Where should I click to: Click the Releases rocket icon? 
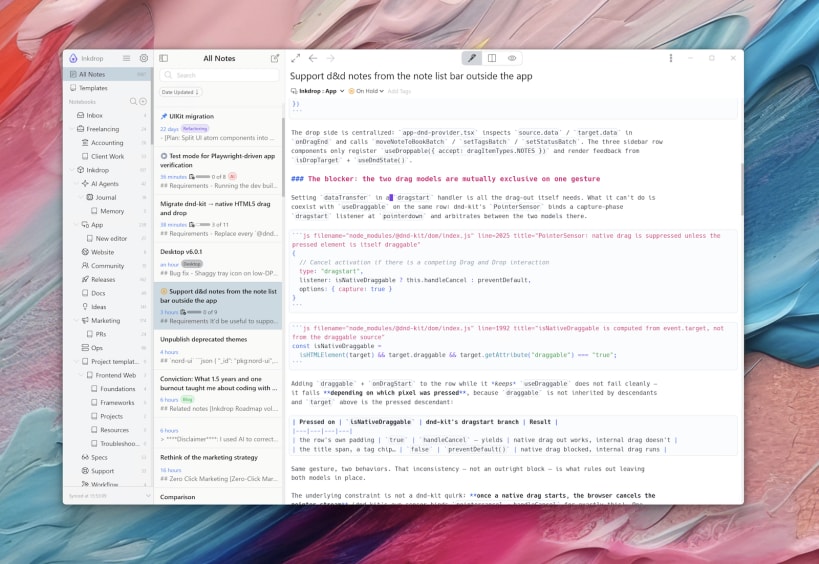[x=85, y=279]
